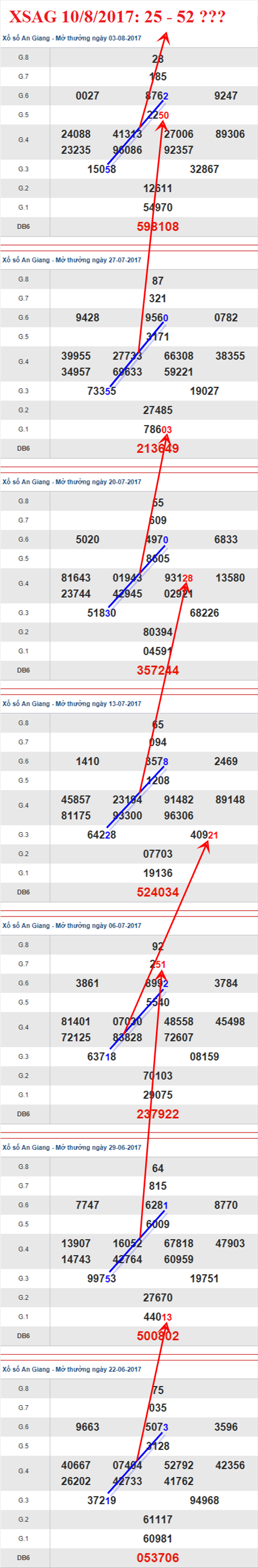This screenshot has width=258, height=1568.
Task: Choose the G.6 number 3861
Action: pos(88,983)
